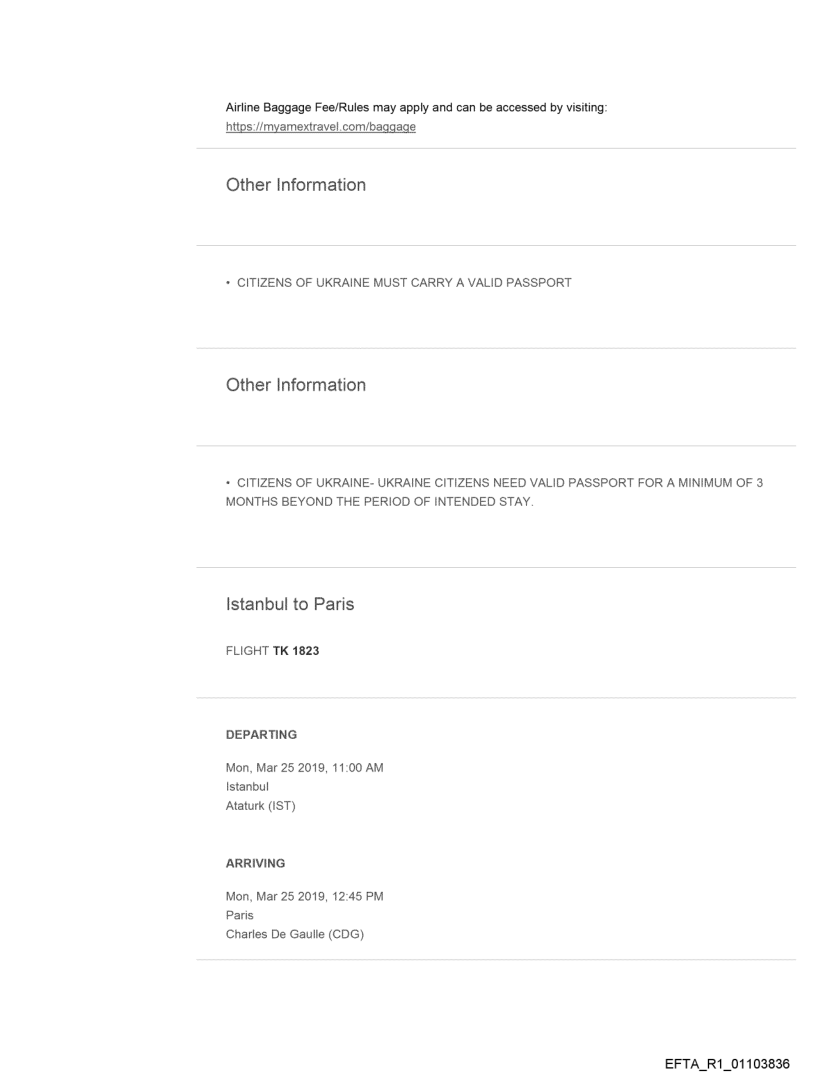The width and height of the screenshot is (816, 1073).
Task: Click the NEED VALID PASSPORT FOR A MINIMUM line
Action: click(x=495, y=483)
